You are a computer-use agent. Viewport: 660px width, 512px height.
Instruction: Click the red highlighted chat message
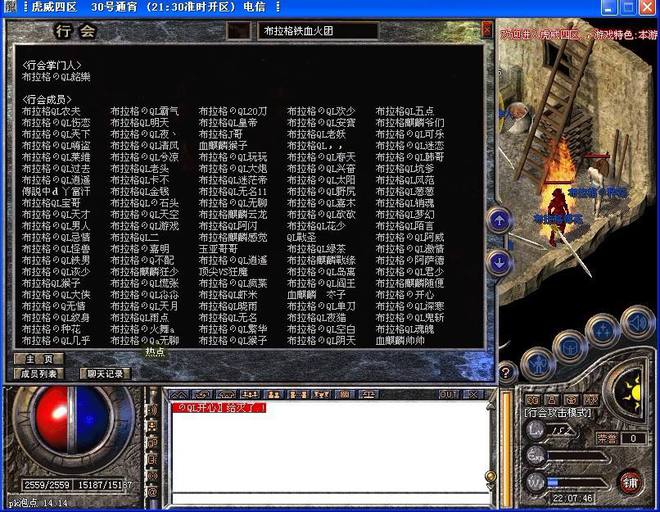pyautogui.click(x=219, y=407)
